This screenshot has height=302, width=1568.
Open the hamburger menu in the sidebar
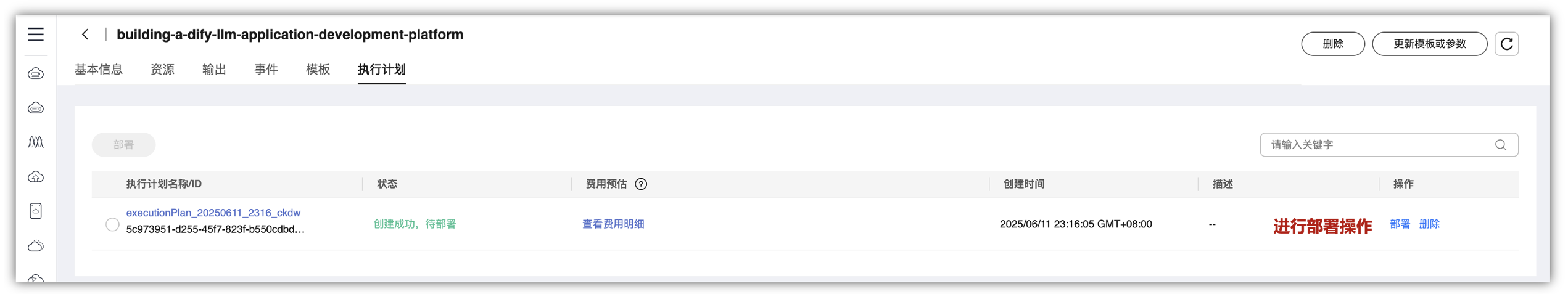point(36,35)
